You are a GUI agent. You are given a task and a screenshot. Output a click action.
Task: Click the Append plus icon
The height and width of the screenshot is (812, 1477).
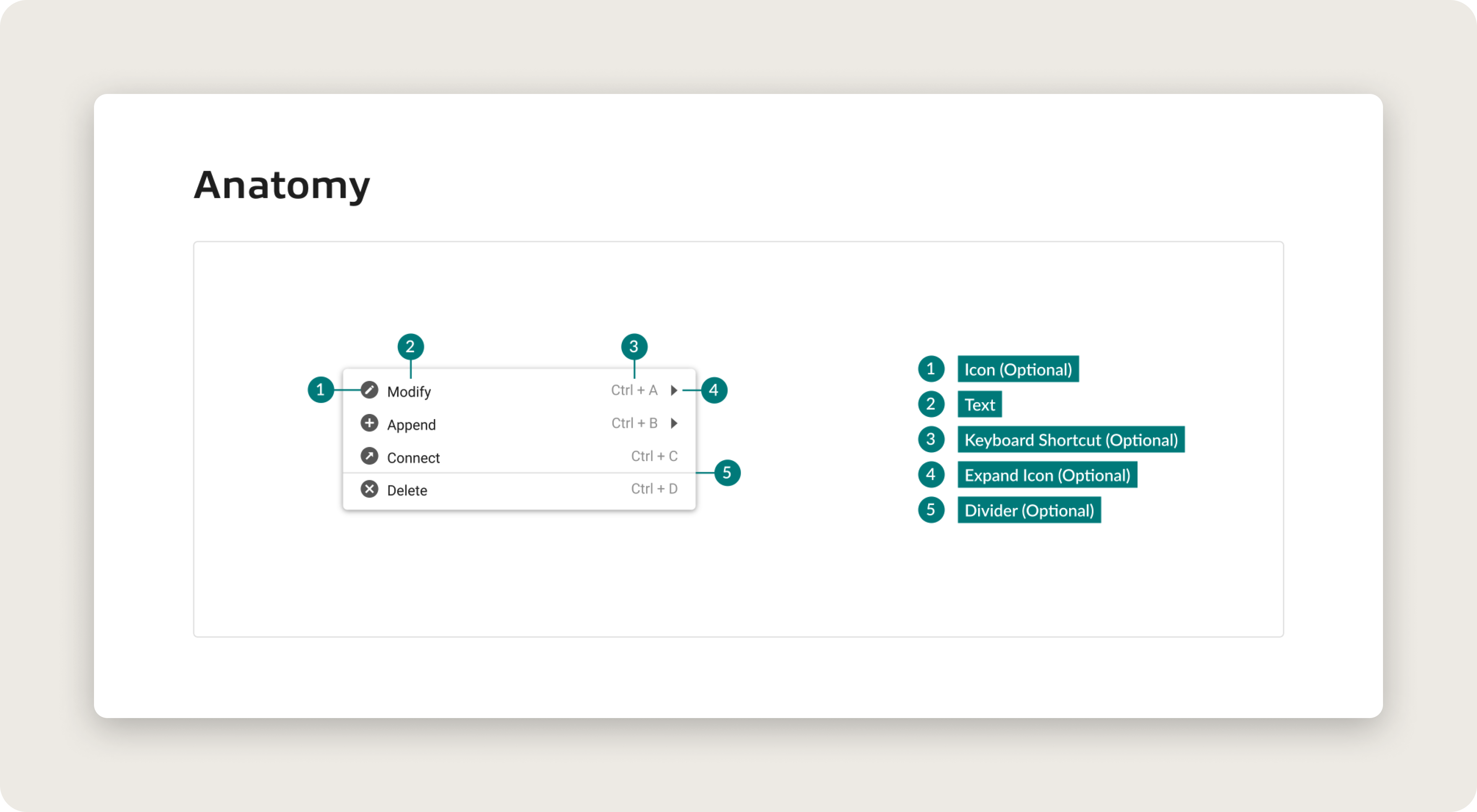pos(369,423)
